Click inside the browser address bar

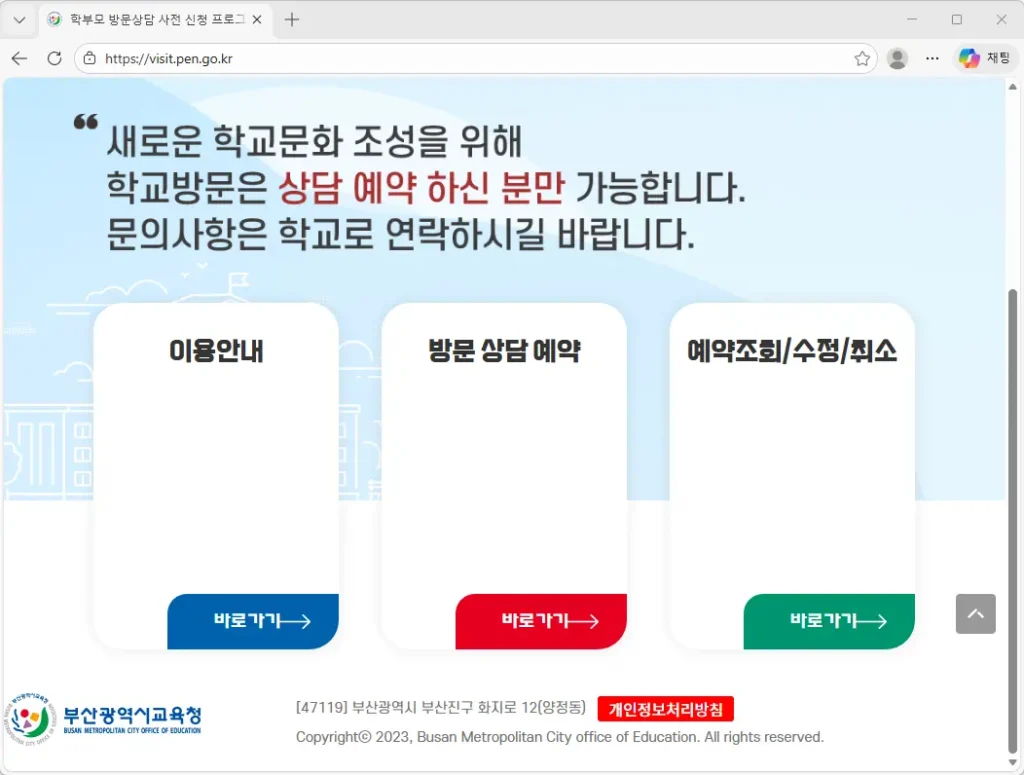pos(400,58)
